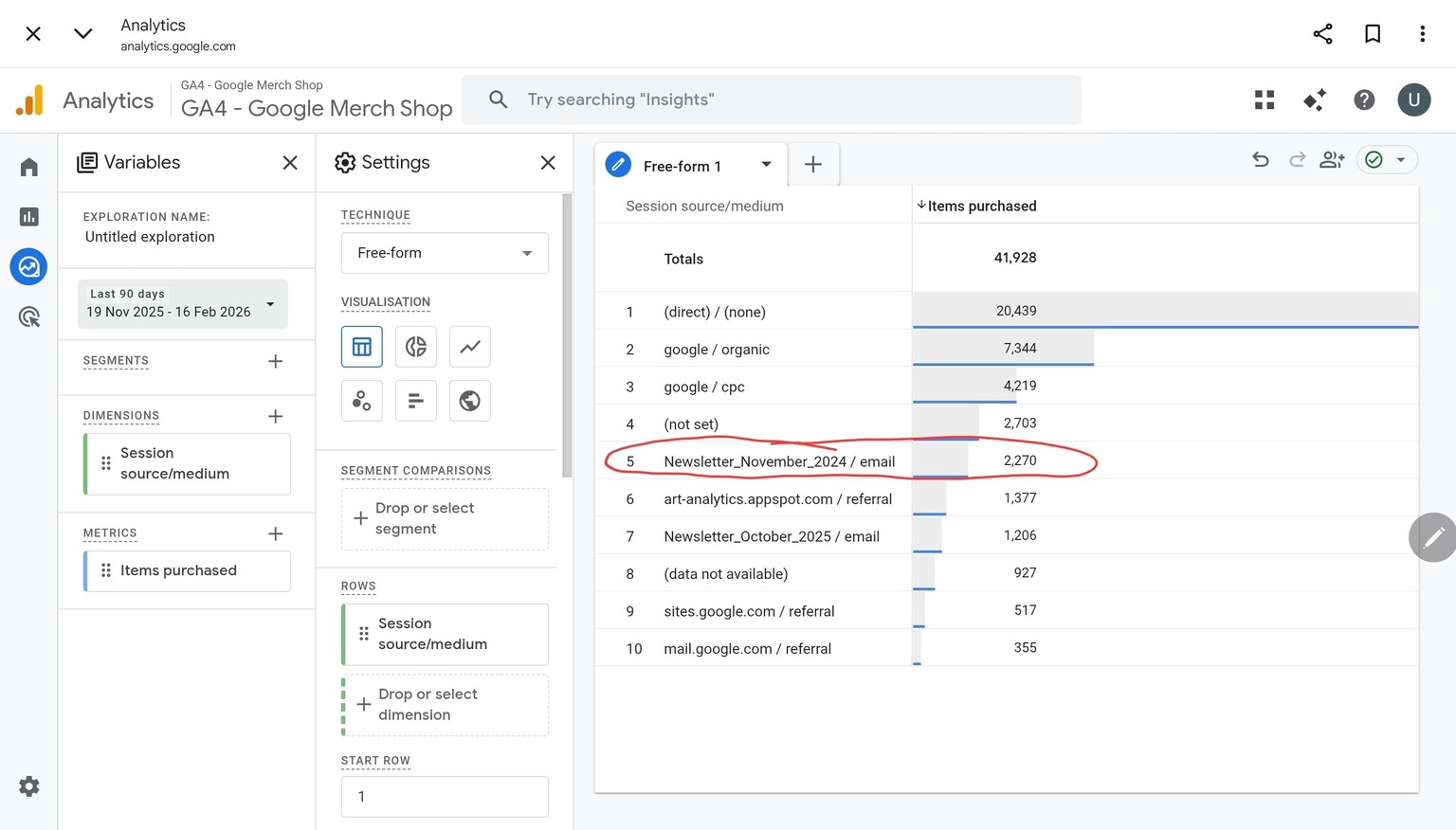This screenshot has width=1456, height=830.
Task: Expand the browser chevron-down menu
Action: click(83, 34)
